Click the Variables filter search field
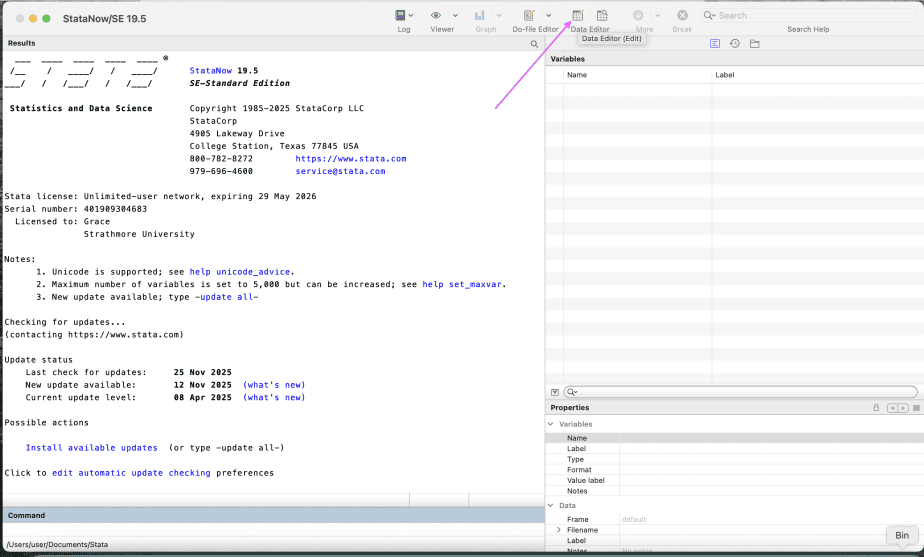The width and height of the screenshot is (924, 557). pos(740,392)
